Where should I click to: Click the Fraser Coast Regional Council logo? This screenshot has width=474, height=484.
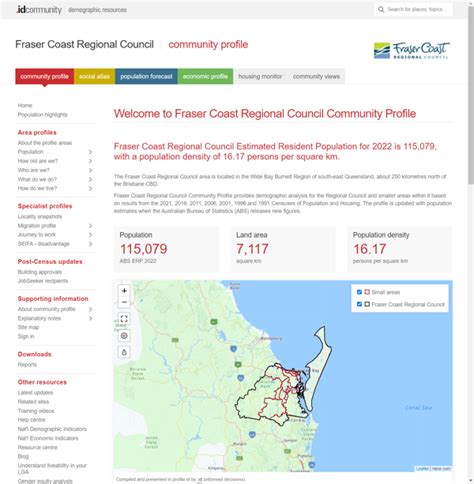[412, 50]
